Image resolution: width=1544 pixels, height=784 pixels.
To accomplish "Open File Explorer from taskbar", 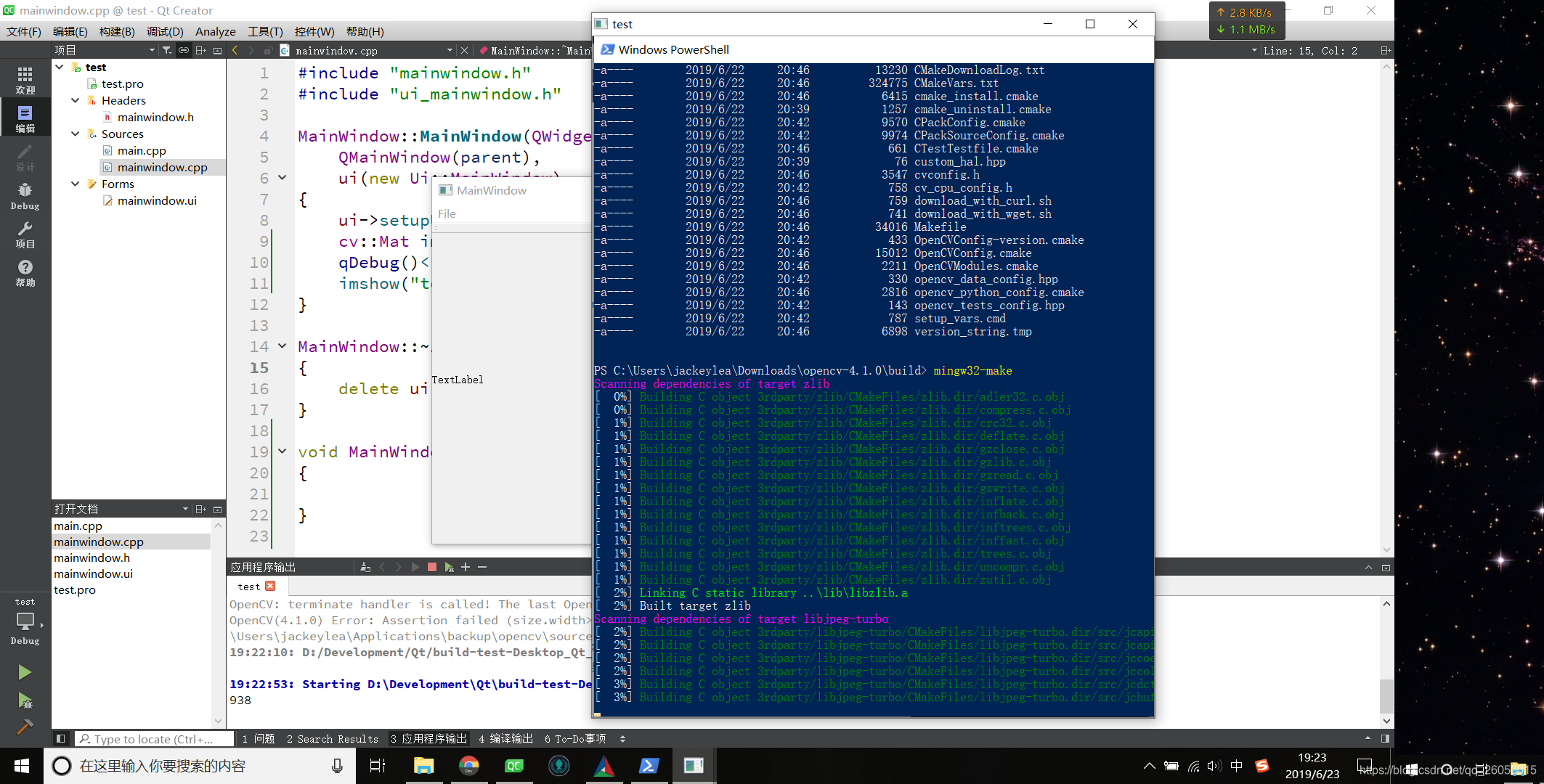I will [423, 766].
